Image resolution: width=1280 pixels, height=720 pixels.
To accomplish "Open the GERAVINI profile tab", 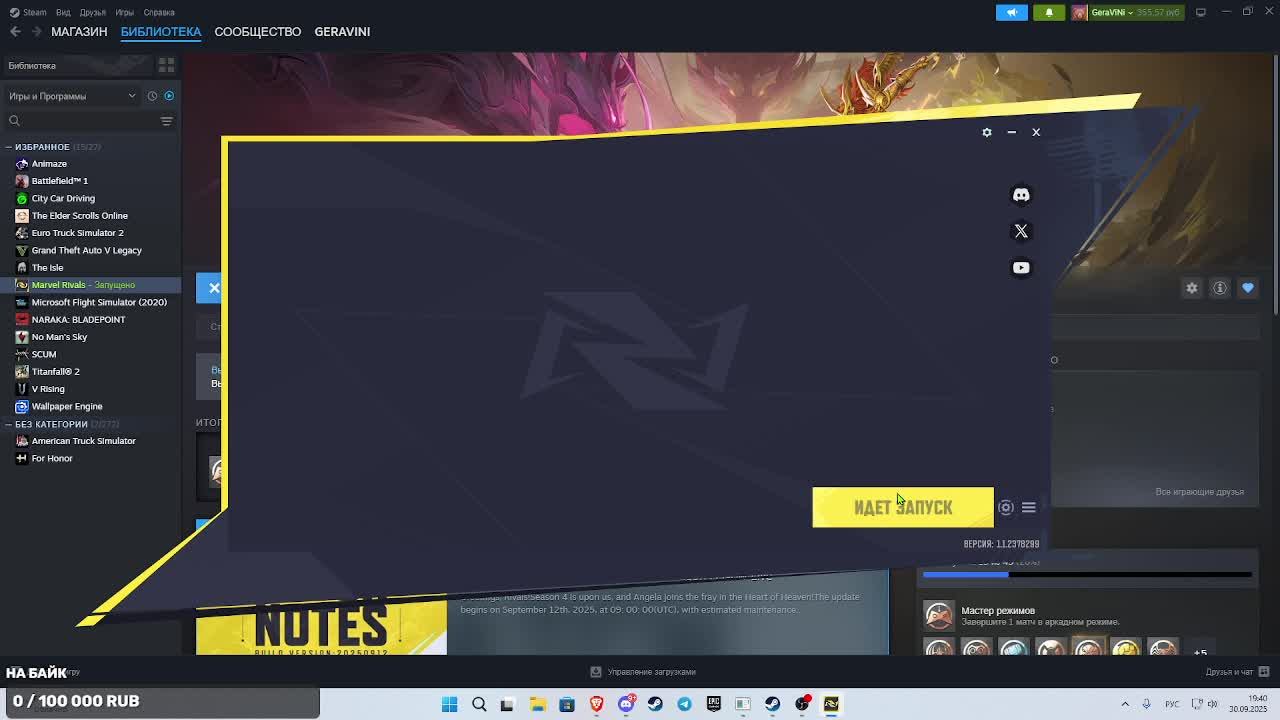I will click(342, 31).
